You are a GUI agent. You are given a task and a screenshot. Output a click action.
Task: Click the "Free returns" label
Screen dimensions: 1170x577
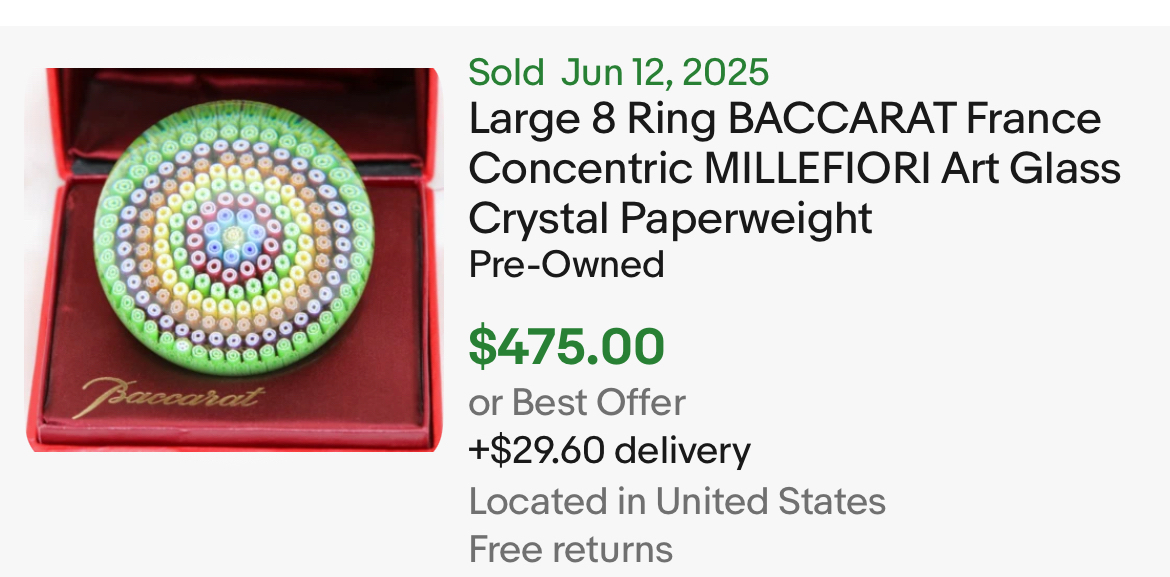coord(570,549)
